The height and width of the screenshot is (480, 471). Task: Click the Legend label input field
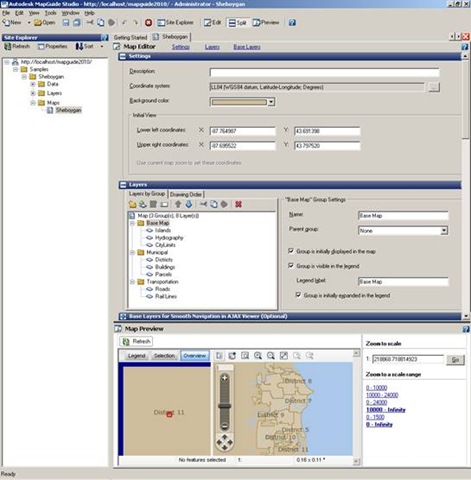coord(403,282)
